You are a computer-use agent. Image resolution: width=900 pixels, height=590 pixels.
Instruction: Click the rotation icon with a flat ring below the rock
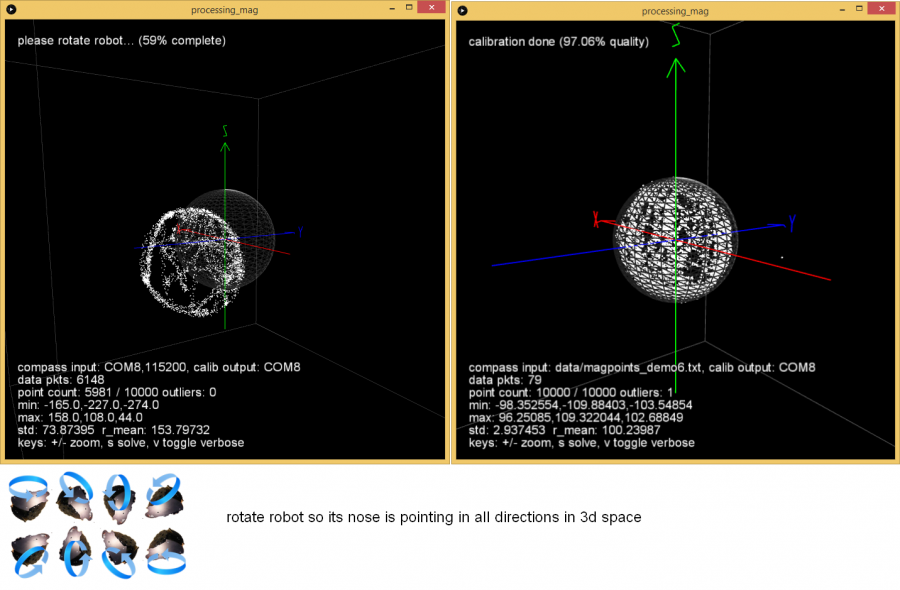[166, 552]
